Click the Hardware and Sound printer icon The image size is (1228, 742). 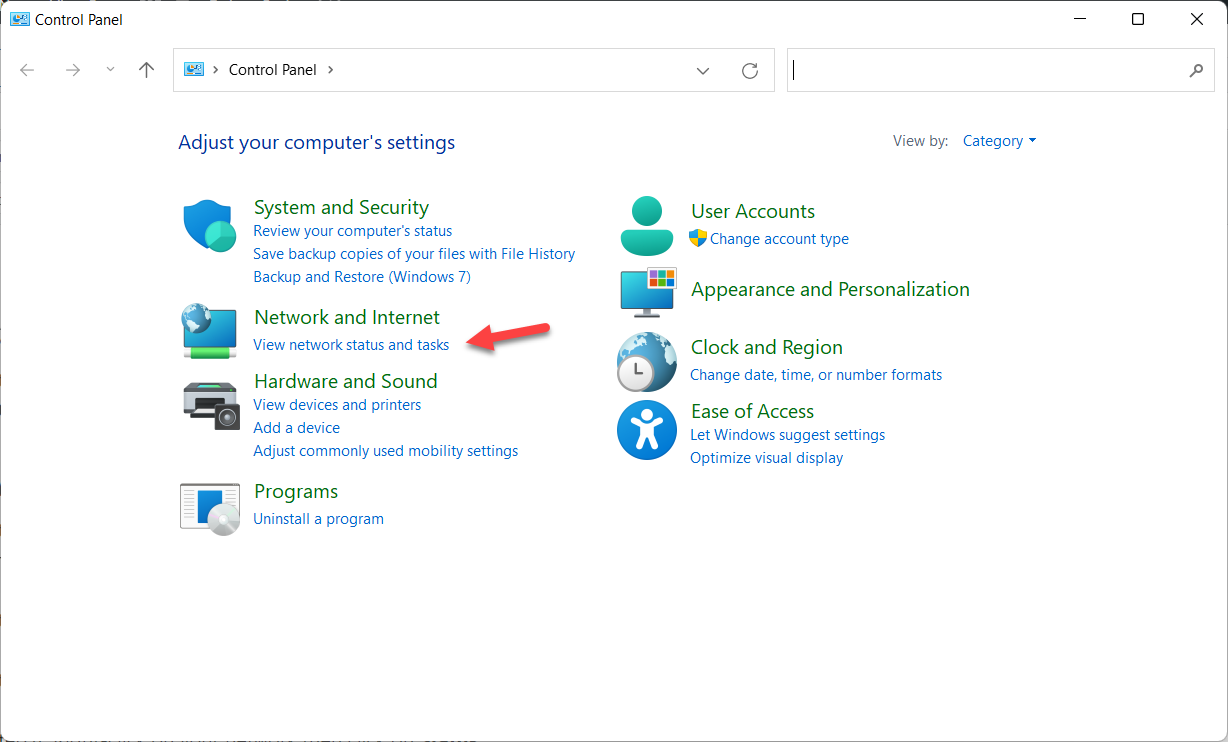(x=211, y=405)
